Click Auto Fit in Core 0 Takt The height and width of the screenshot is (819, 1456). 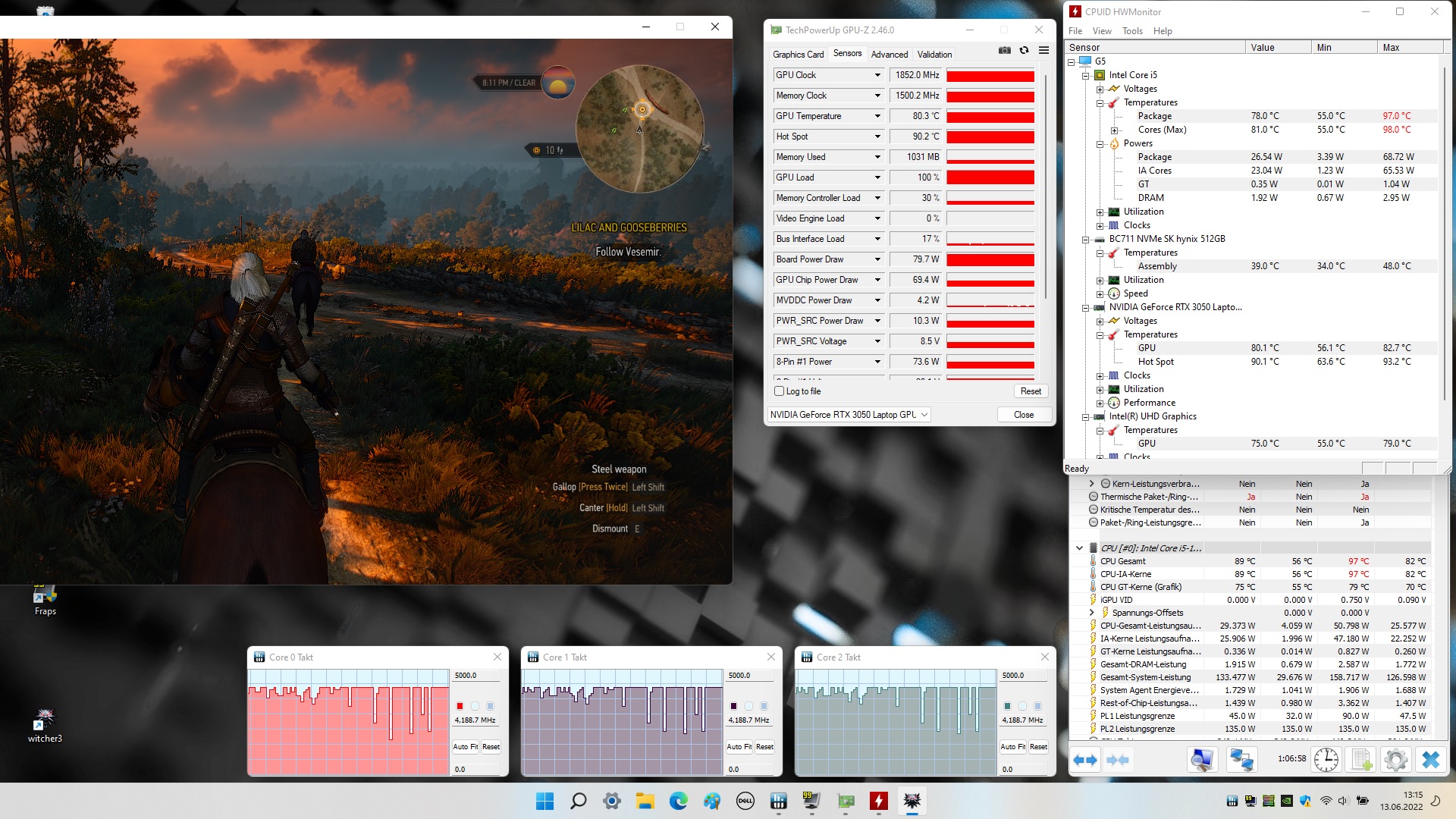[x=465, y=747]
